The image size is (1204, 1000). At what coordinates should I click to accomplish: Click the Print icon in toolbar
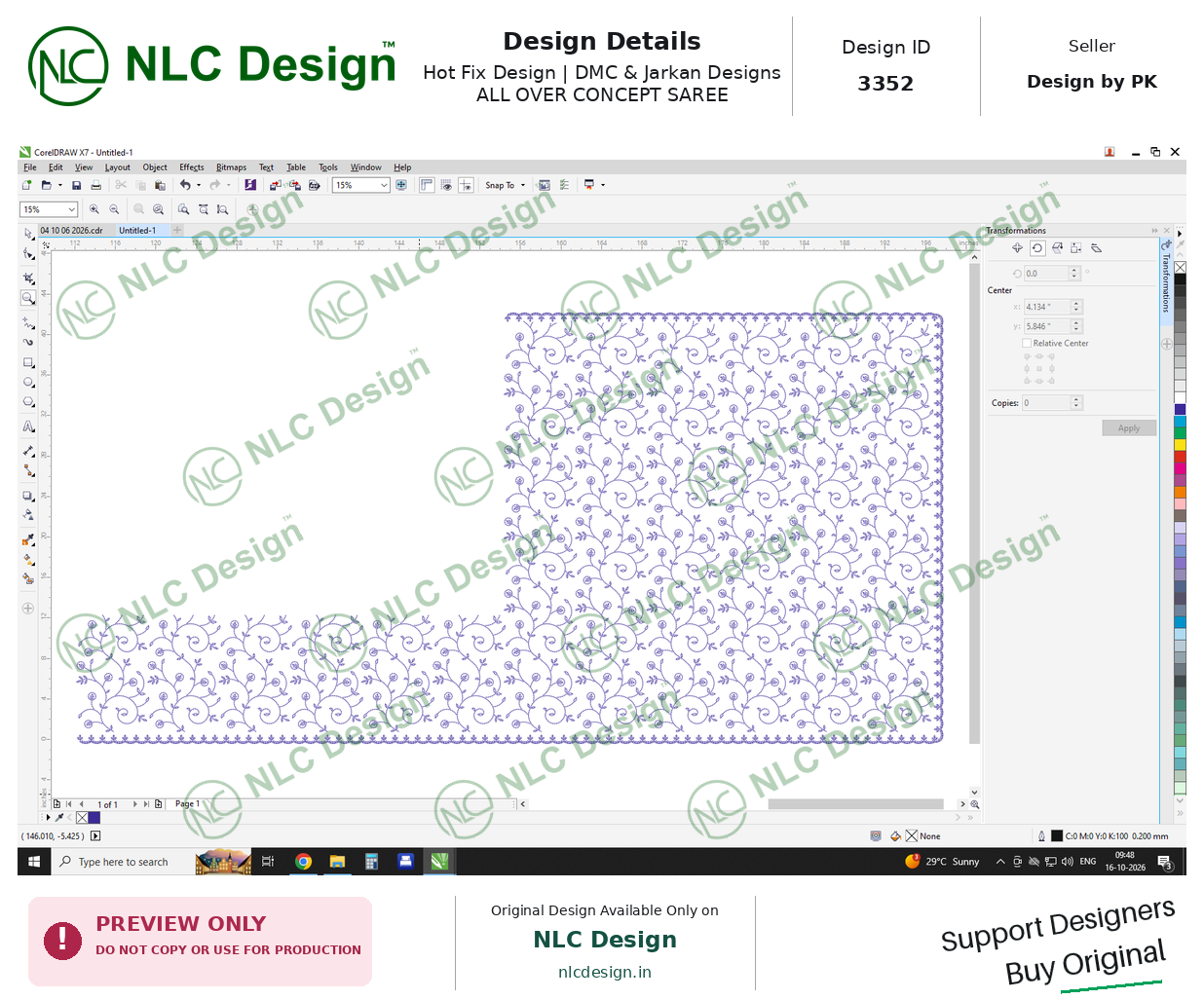point(95,185)
